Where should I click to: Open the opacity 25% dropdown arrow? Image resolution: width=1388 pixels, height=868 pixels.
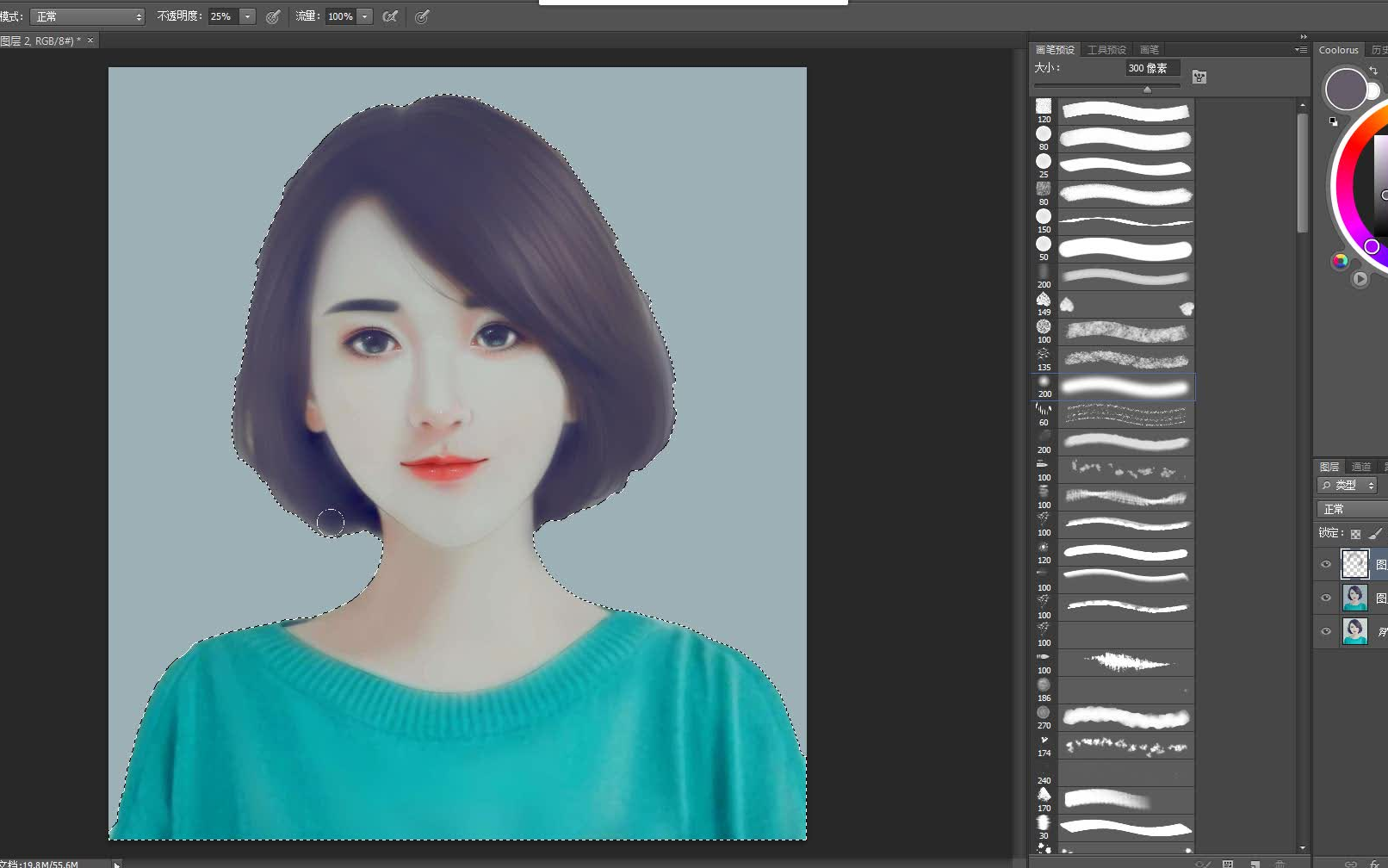click(247, 16)
